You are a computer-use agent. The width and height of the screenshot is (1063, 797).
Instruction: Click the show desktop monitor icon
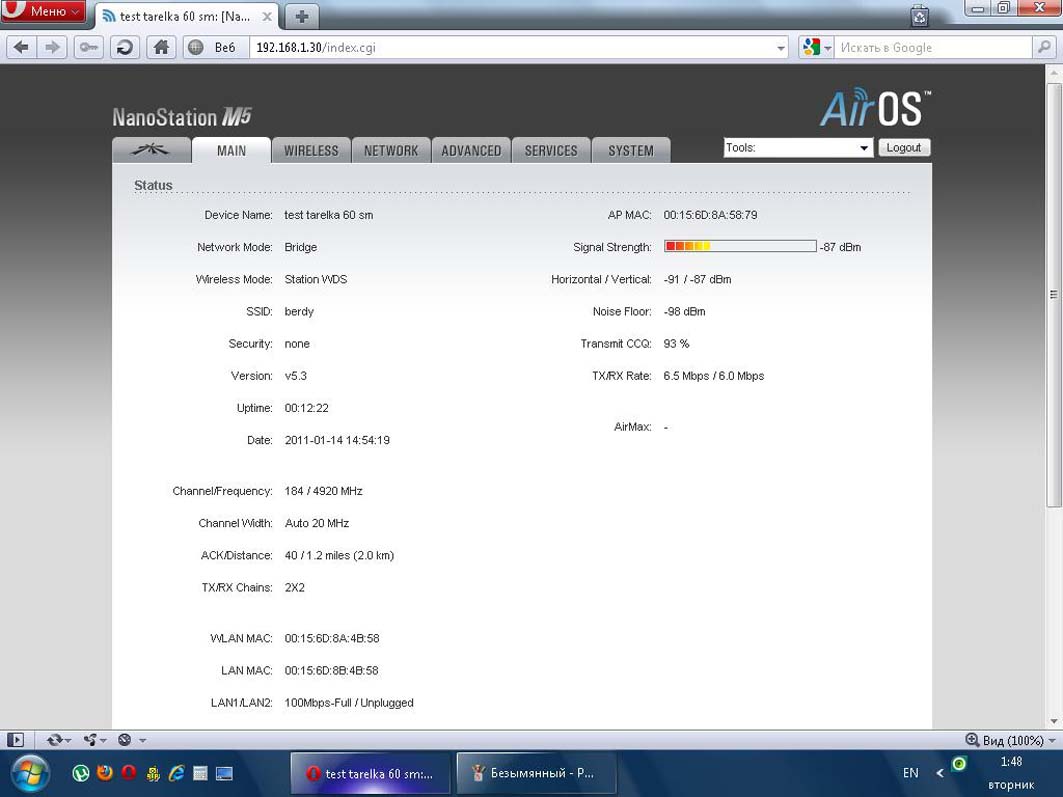pyautogui.click(x=224, y=773)
